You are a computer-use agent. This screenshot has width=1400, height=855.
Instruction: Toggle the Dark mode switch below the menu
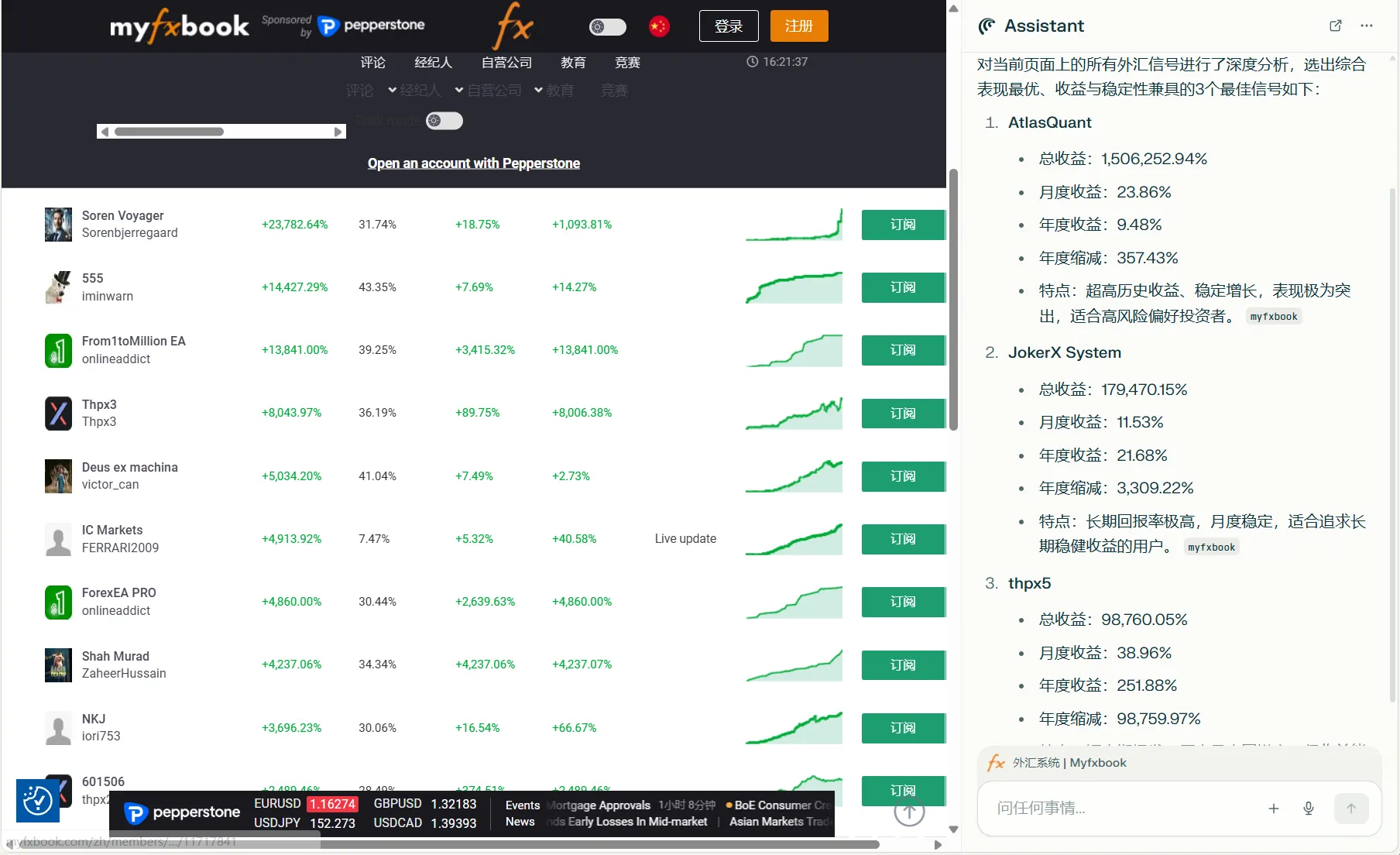(x=444, y=121)
